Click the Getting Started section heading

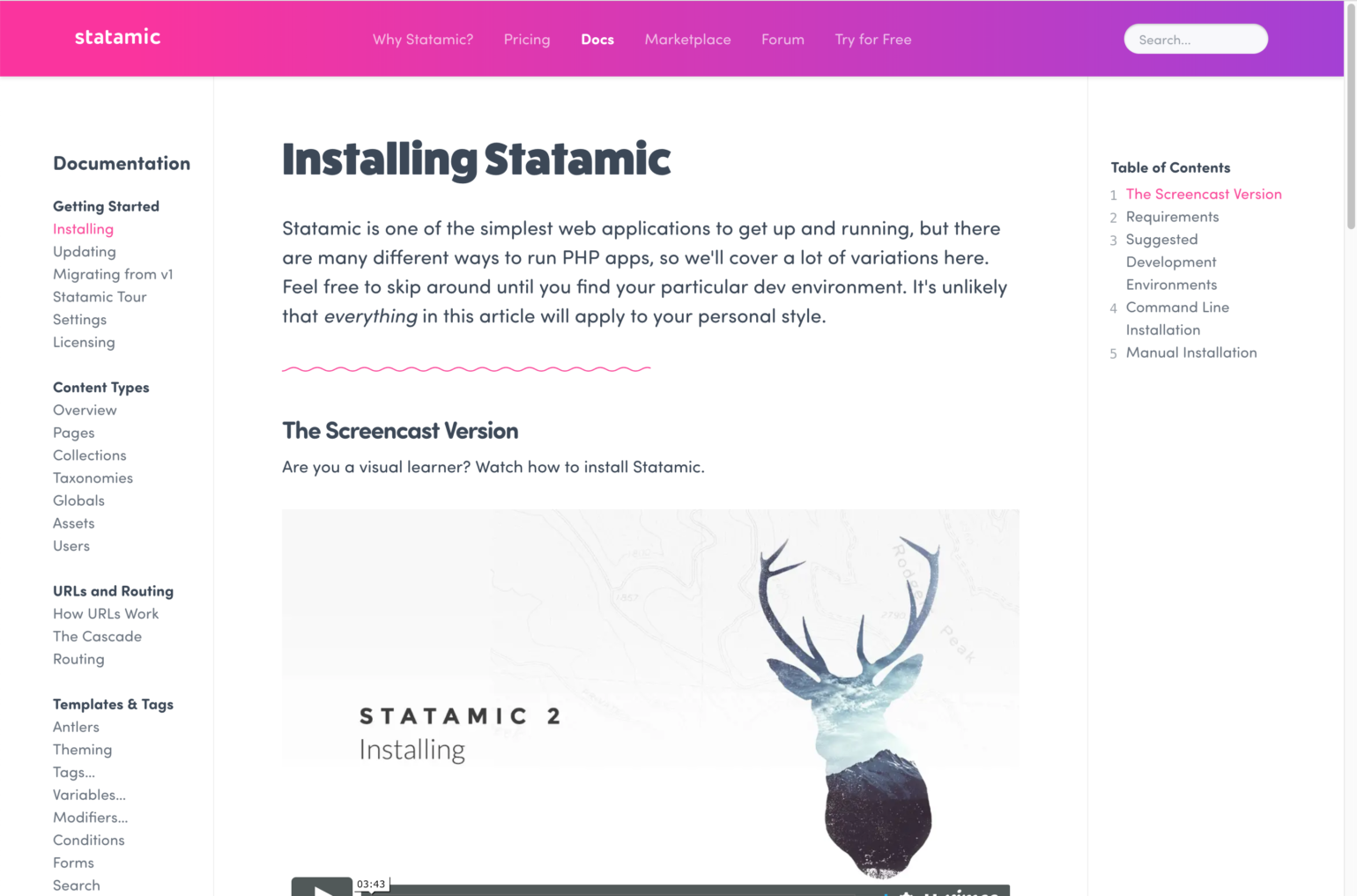(106, 206)
